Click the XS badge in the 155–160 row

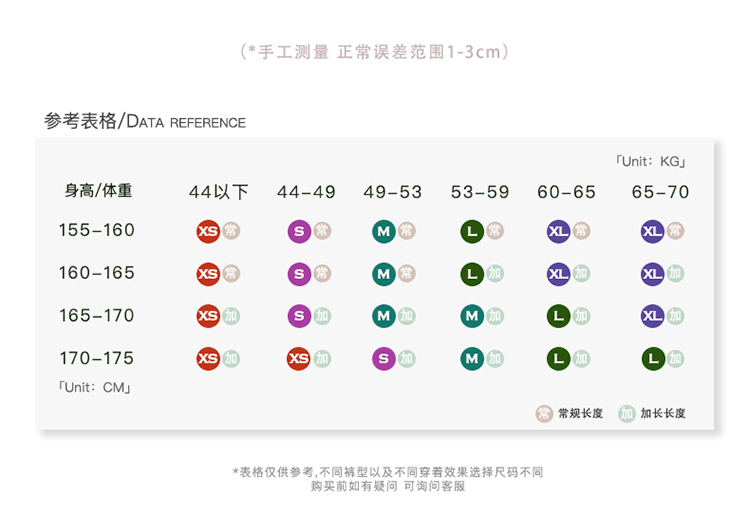tap(208, 231)
